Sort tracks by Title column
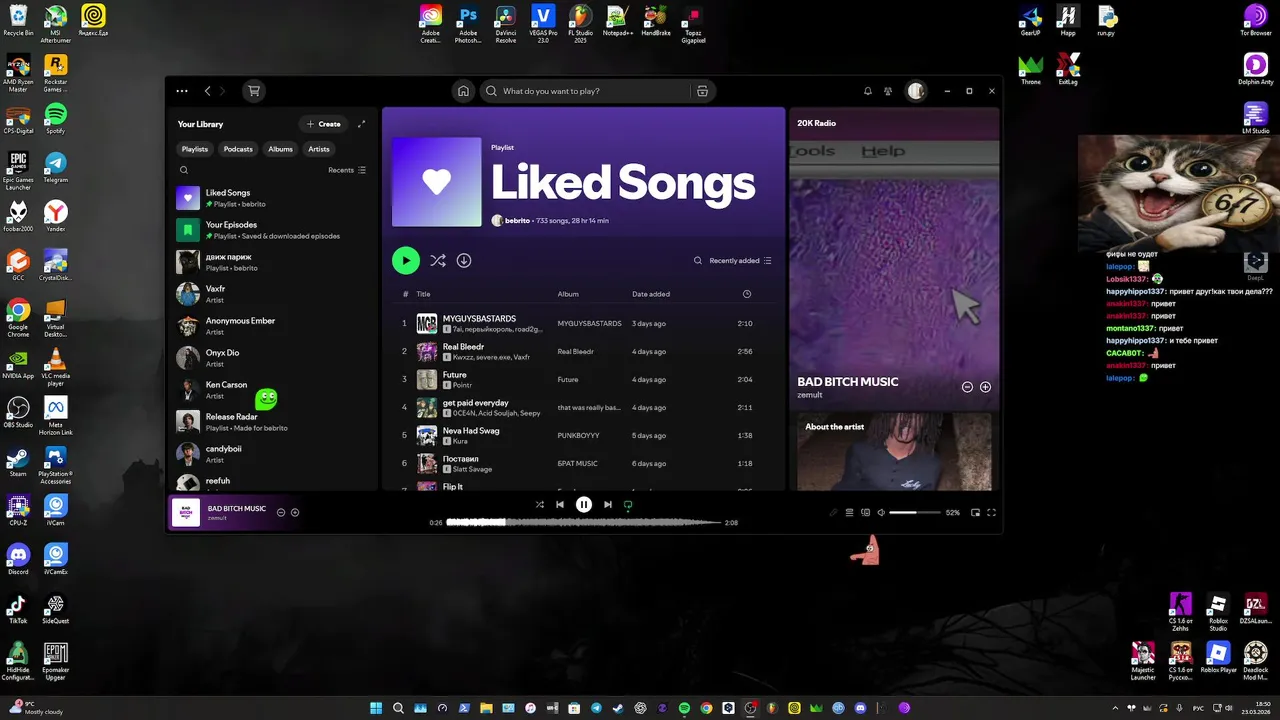 point(423,294)
